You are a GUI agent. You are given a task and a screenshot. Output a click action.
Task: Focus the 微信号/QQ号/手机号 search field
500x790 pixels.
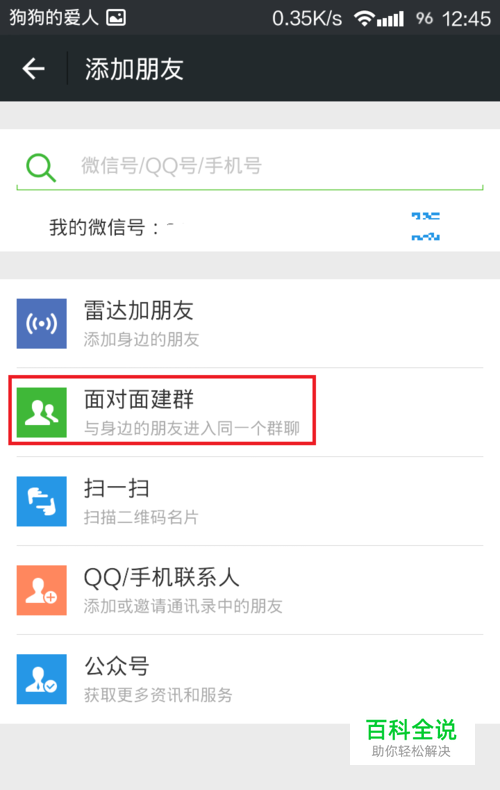pos(250,166)
